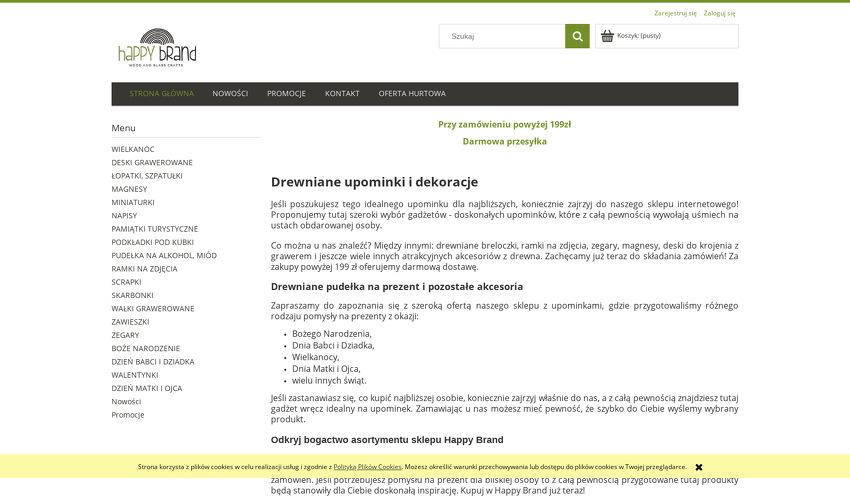The image size is (850, 500).
Task: Select Wielkanoc category in side menu
Action: coord(133,149)
